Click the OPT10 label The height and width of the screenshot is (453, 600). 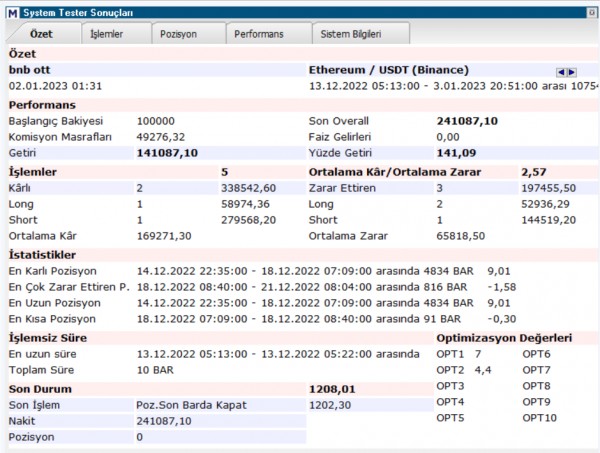click(x=540, y=418)
